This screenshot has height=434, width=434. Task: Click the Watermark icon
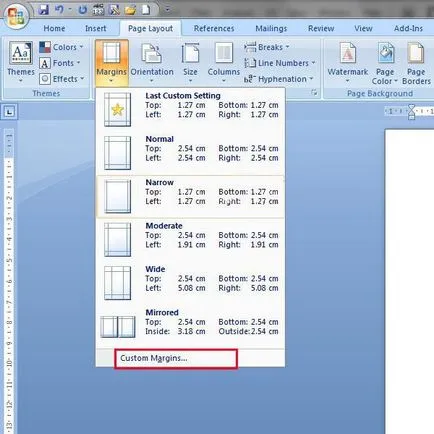click(347, 53)
